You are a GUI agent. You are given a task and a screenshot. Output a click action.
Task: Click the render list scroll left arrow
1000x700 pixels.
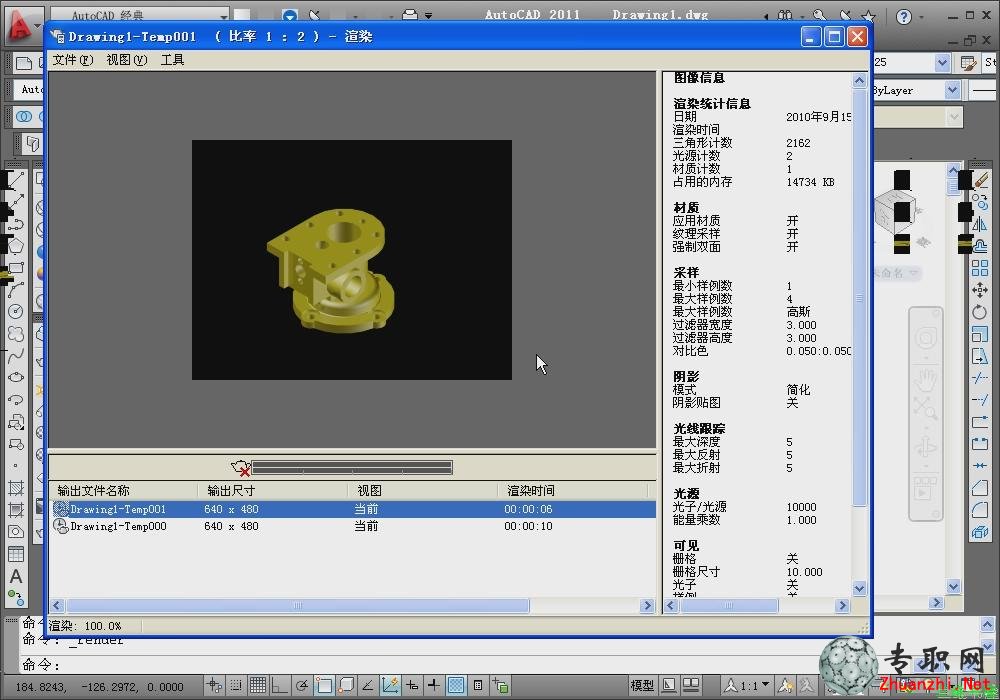57,605
